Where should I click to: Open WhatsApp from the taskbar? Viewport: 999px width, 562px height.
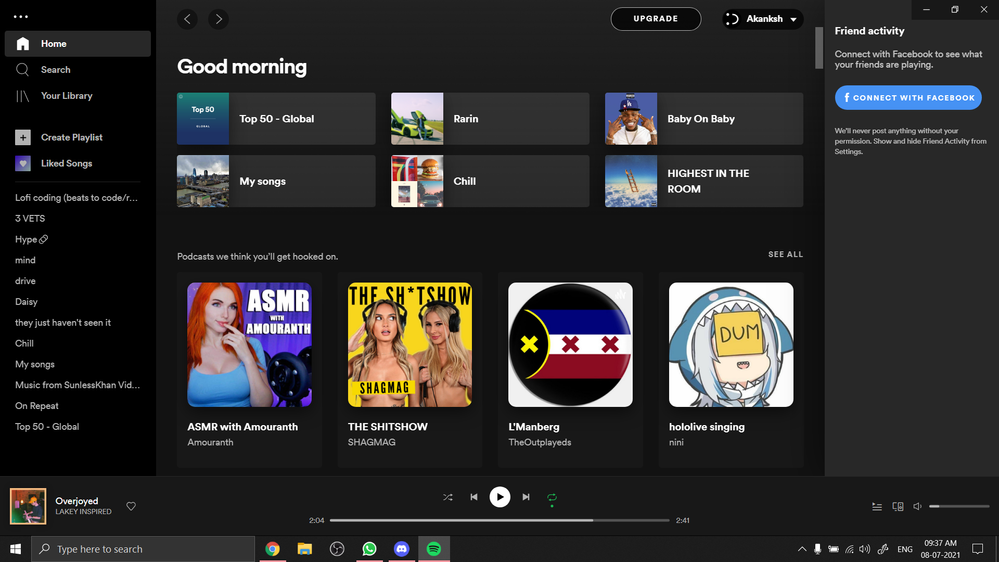click(x=369, y=549)
